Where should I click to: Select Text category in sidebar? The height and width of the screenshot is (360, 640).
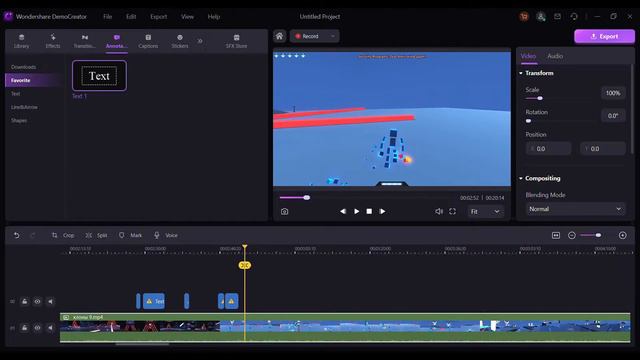[x=16, y=94]
